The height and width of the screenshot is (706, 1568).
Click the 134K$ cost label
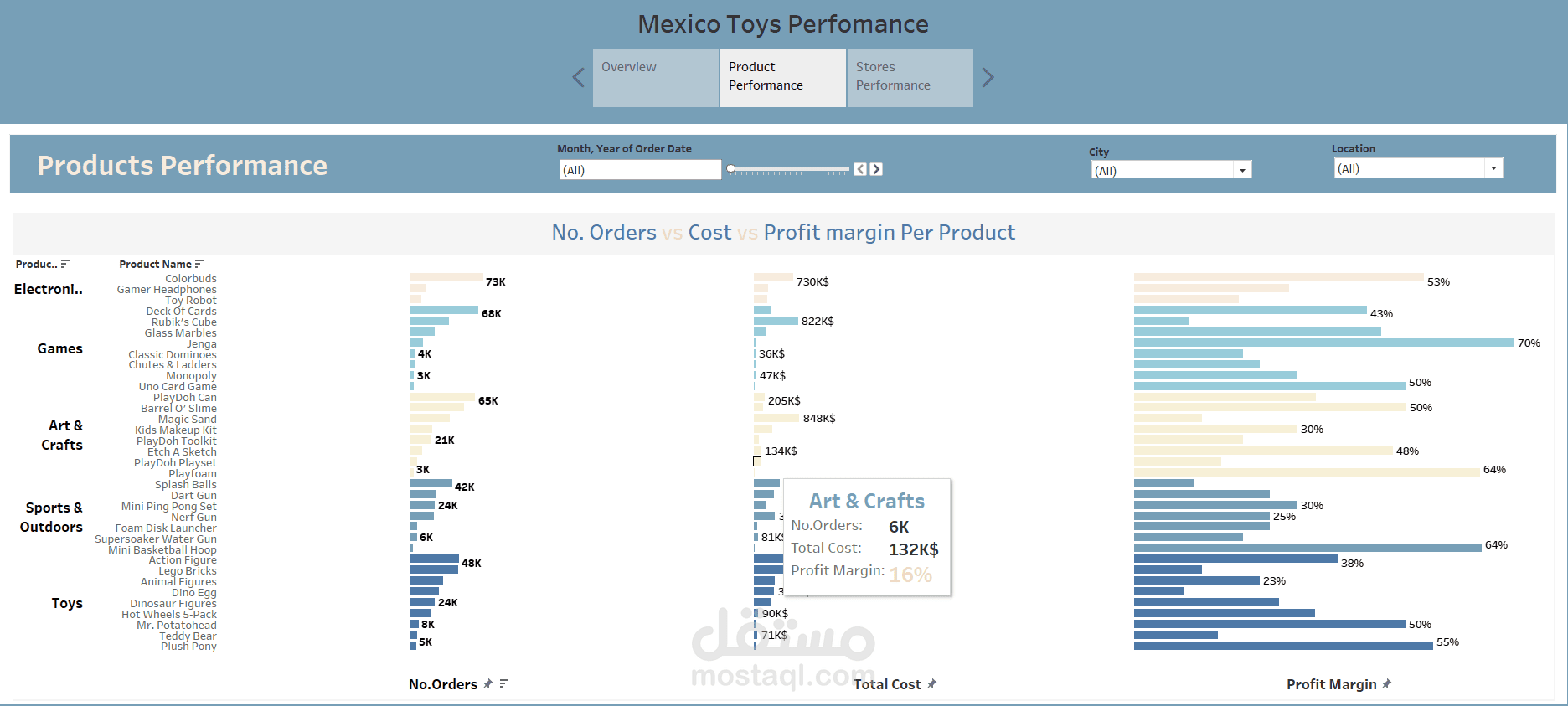781,451
